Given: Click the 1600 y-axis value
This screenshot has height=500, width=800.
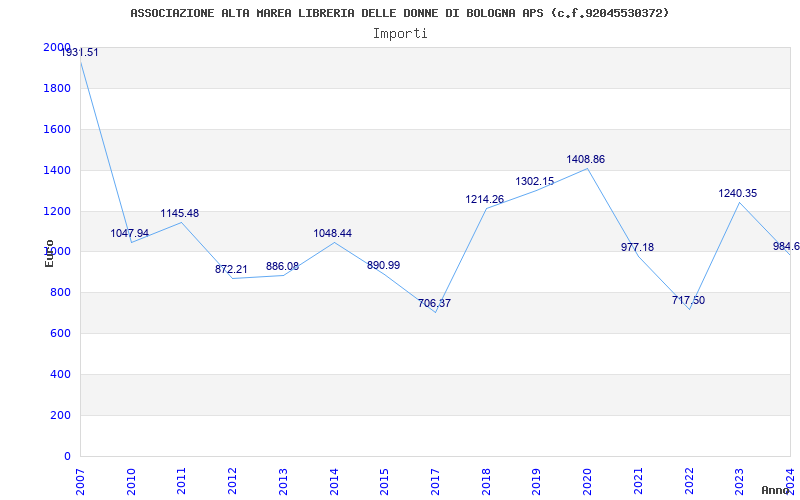Looking at the screenshot, I should point(57,129).
